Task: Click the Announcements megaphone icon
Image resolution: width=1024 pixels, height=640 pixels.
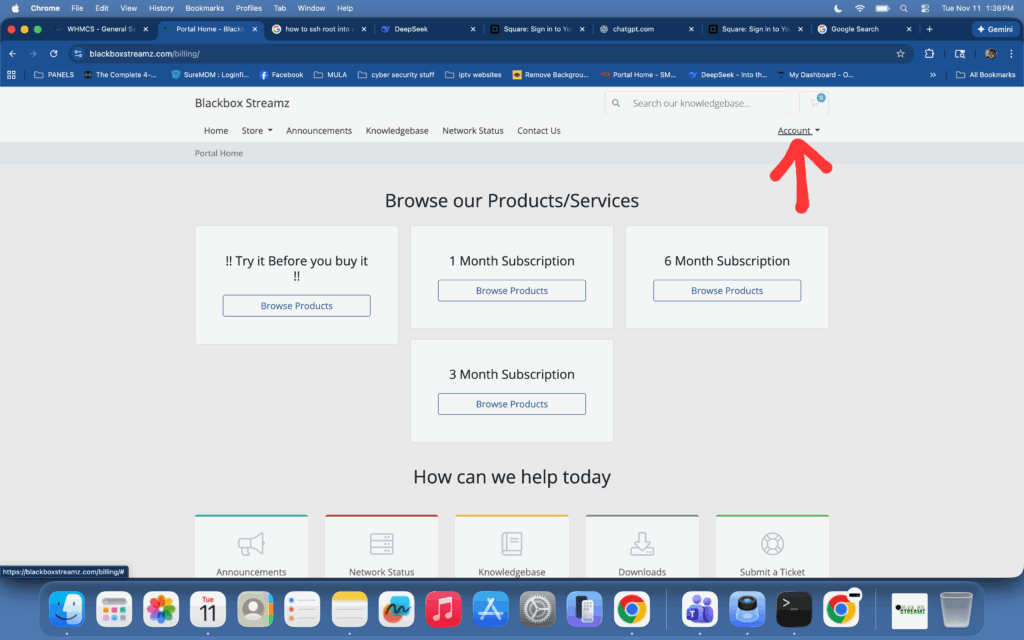Action: pyautogui.click(x=251, y=544)
